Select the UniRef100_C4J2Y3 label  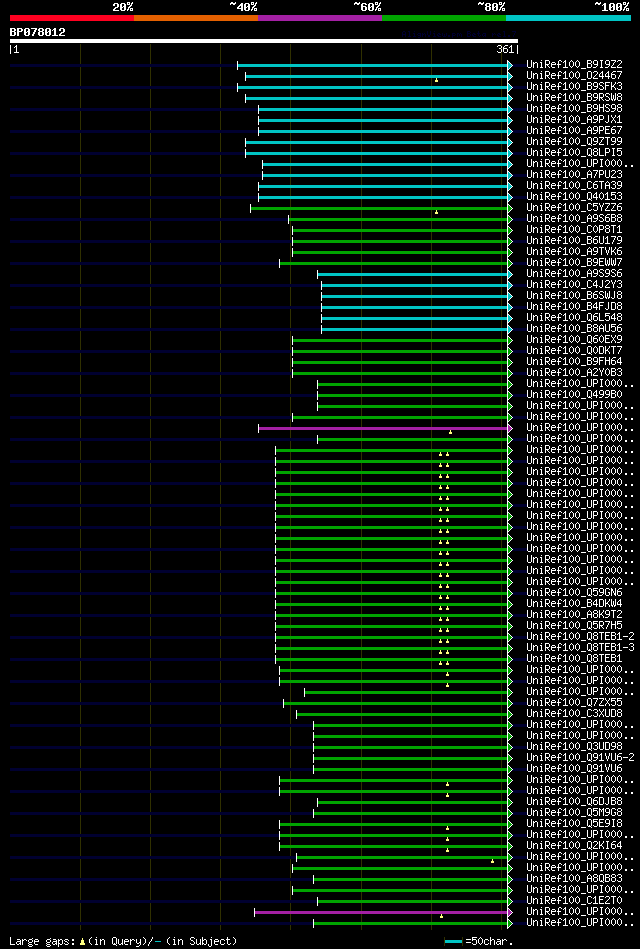tap(575, 284)
